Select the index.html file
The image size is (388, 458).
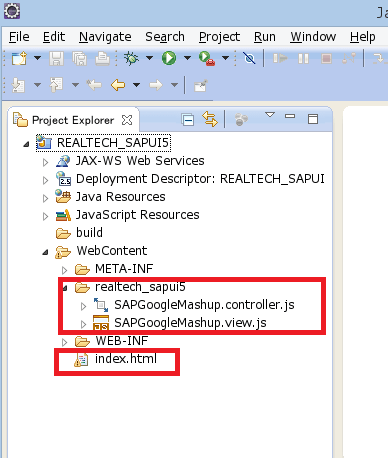(126, 359)
